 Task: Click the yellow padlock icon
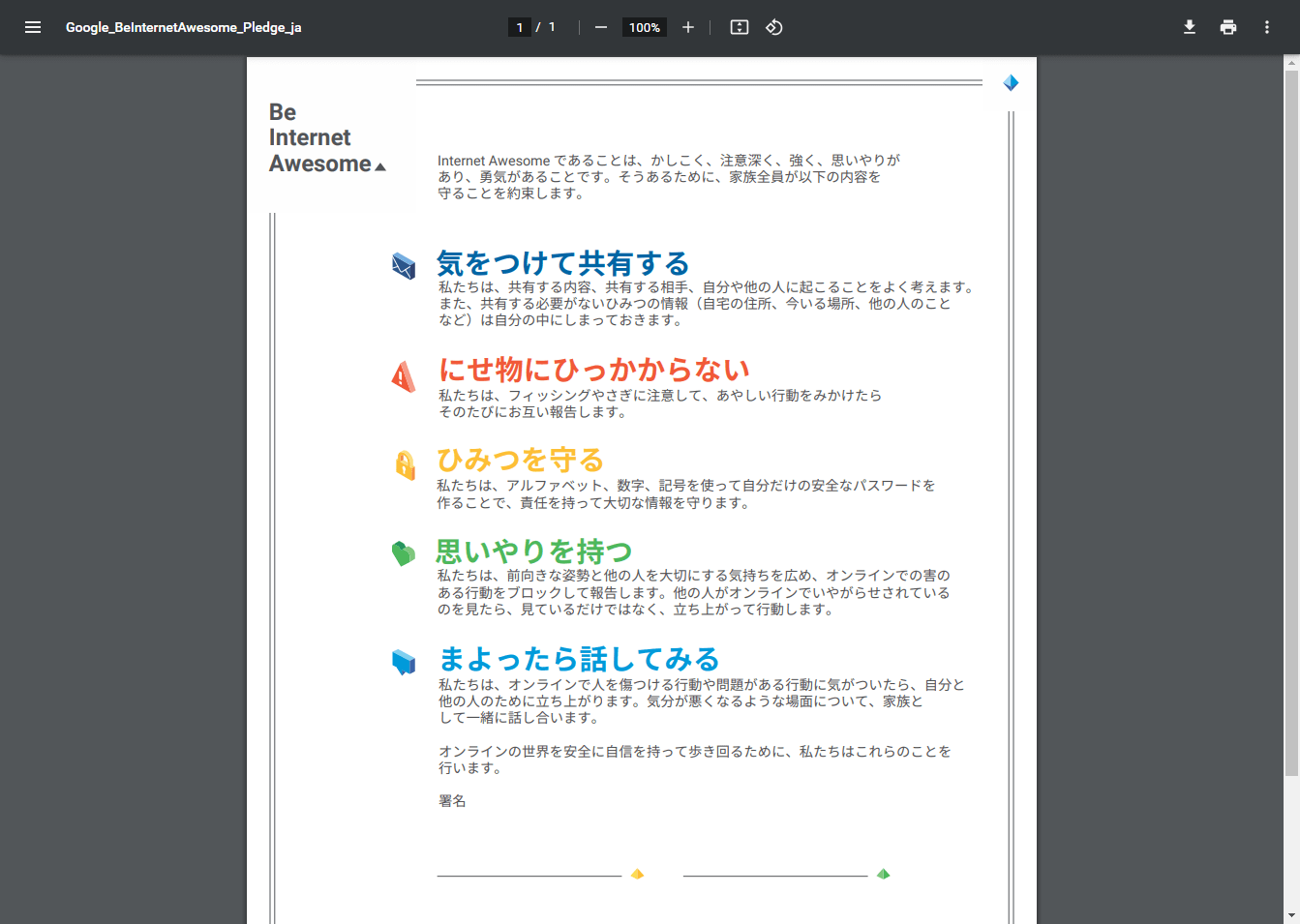click(x=406, y=465)
